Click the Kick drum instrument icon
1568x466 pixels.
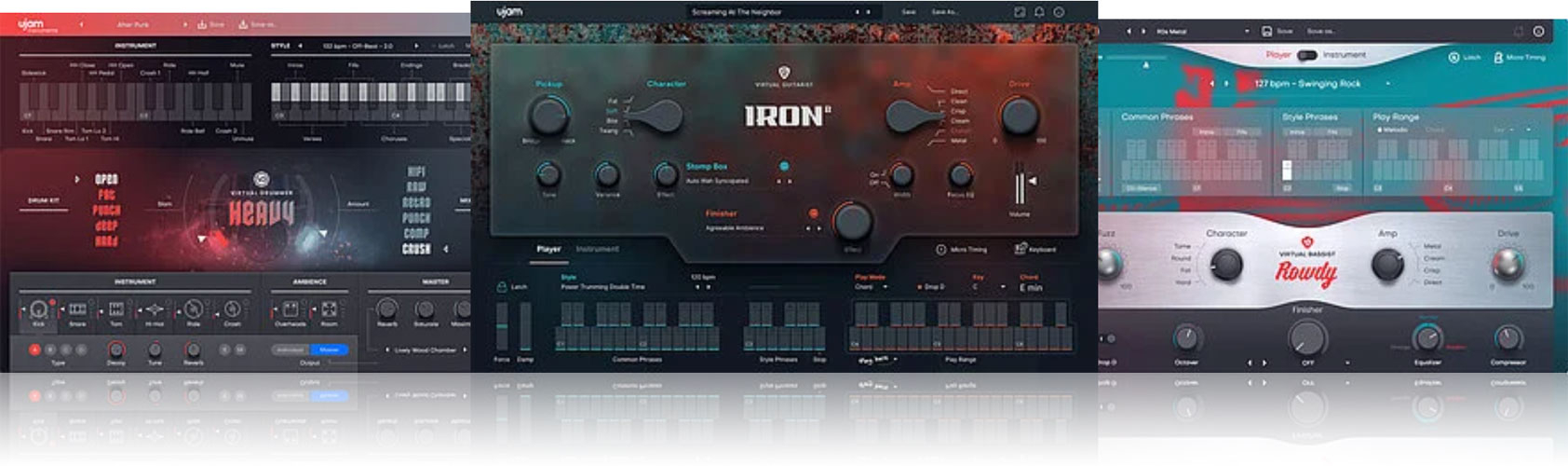(38, 308)
